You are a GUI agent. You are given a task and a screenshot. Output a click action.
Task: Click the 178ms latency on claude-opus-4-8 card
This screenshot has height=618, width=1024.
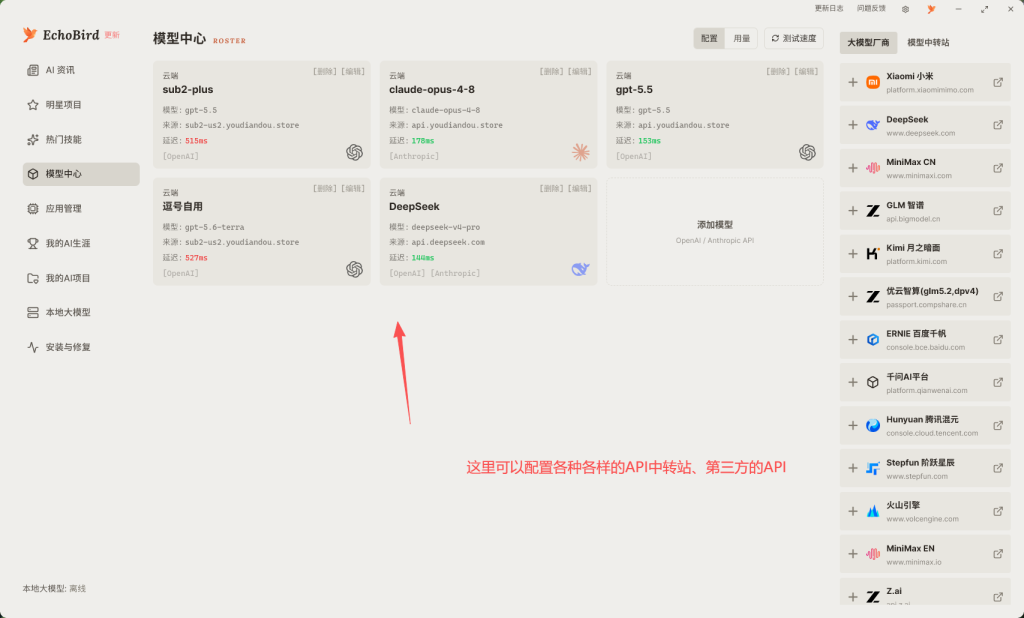pyautogui.click(x=423, y=140)
